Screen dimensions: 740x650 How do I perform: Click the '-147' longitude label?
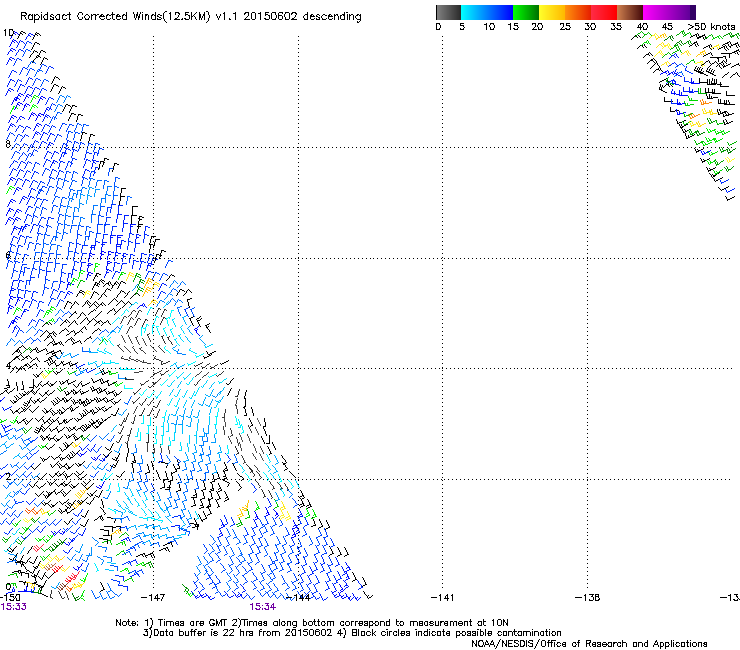tap(153, 598)
